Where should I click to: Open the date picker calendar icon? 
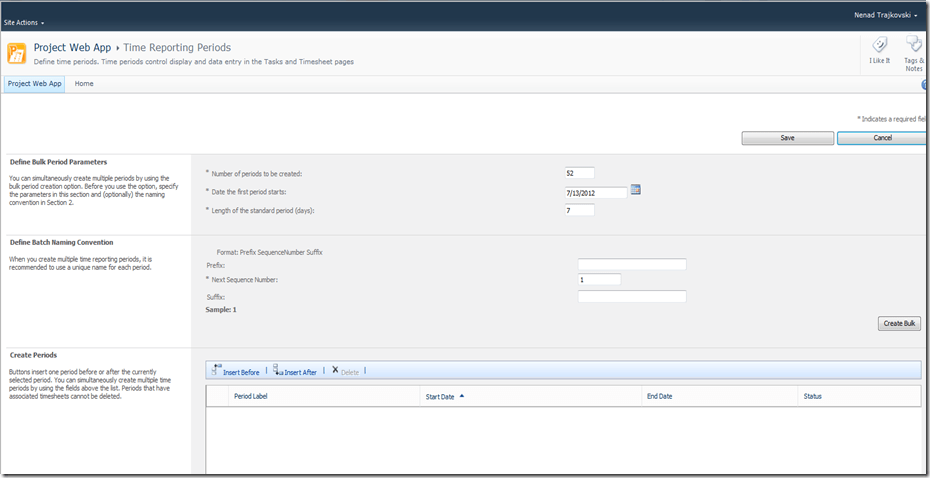[635, 190]
